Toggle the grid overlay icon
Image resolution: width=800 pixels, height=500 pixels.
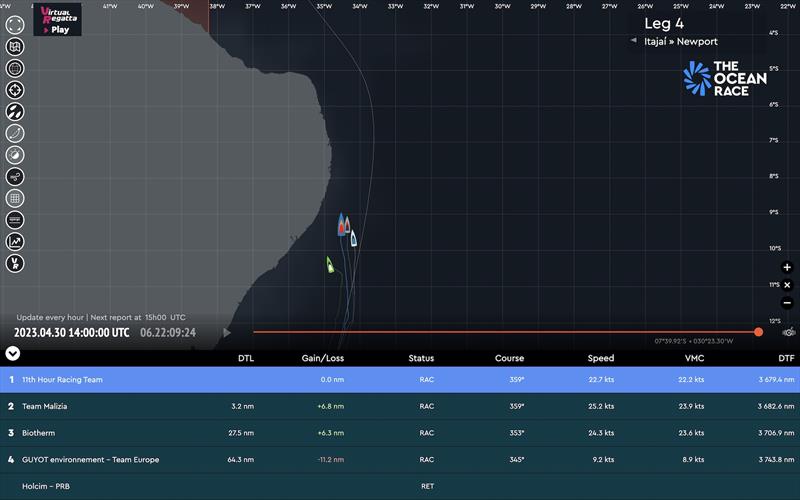tap(15, 198)
